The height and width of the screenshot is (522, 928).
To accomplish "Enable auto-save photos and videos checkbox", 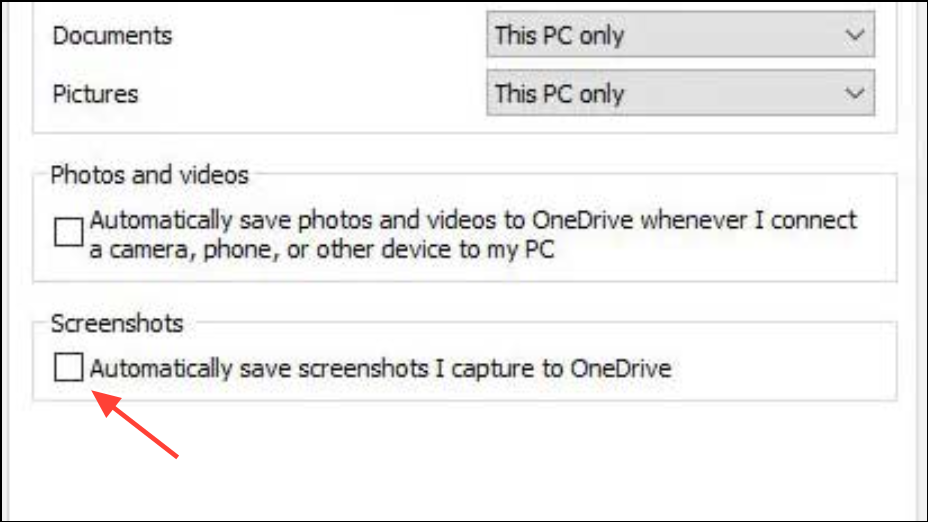I will point(69,231).
